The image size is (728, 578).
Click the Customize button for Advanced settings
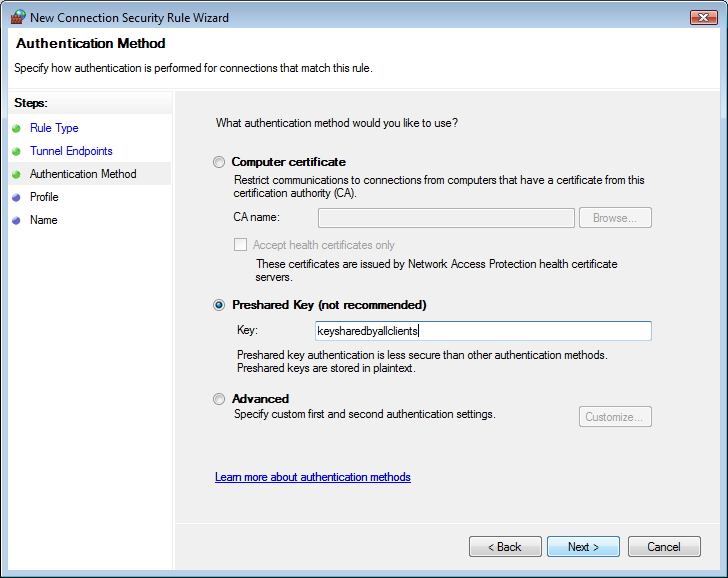[615, 416]
